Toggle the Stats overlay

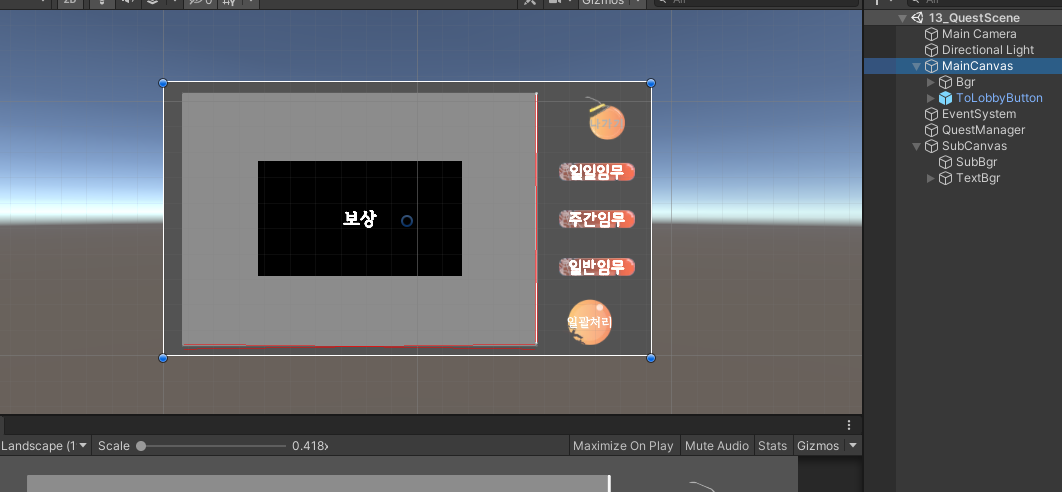pos(773,446)
